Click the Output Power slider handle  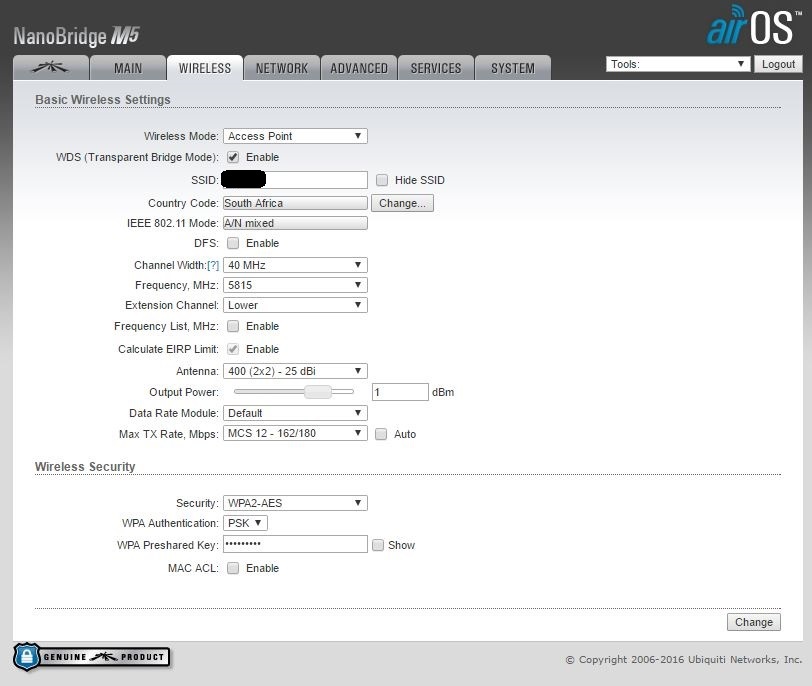tap(318, 392)
